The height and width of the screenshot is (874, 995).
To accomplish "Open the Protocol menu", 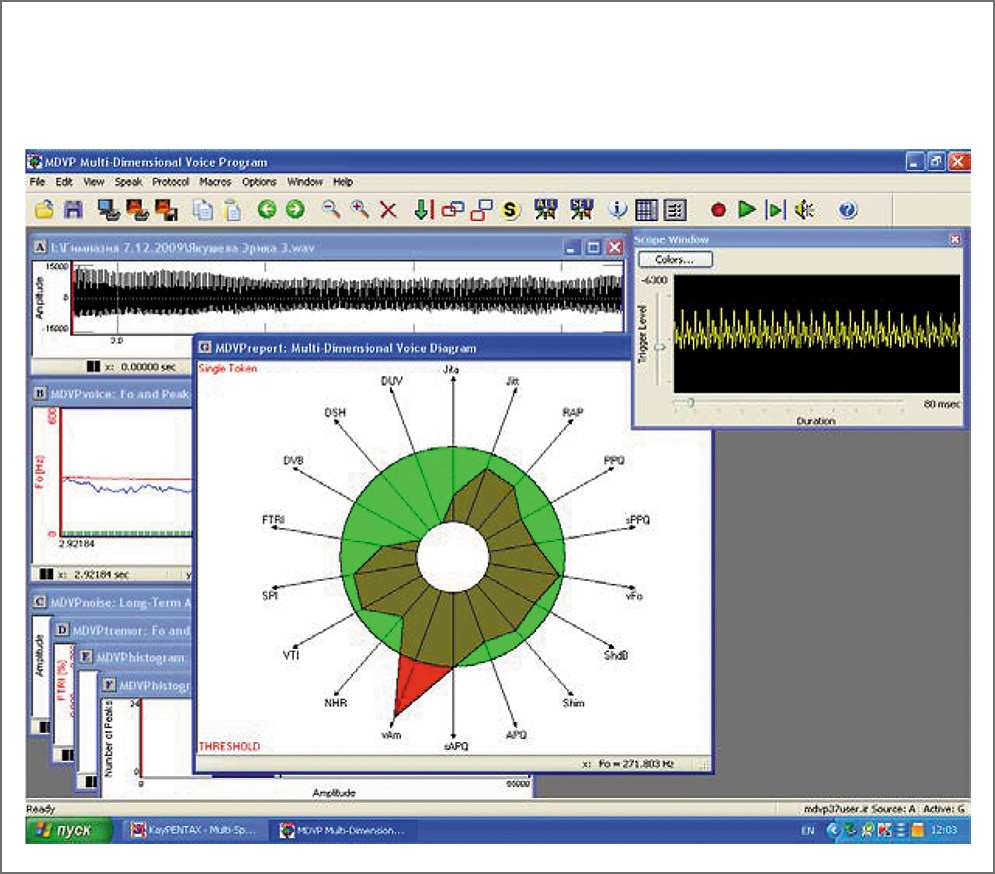I will tap(170, 183).
